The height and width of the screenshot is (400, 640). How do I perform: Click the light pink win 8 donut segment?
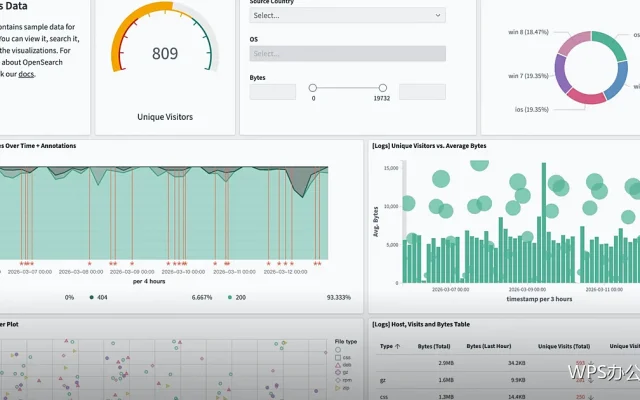573,42
